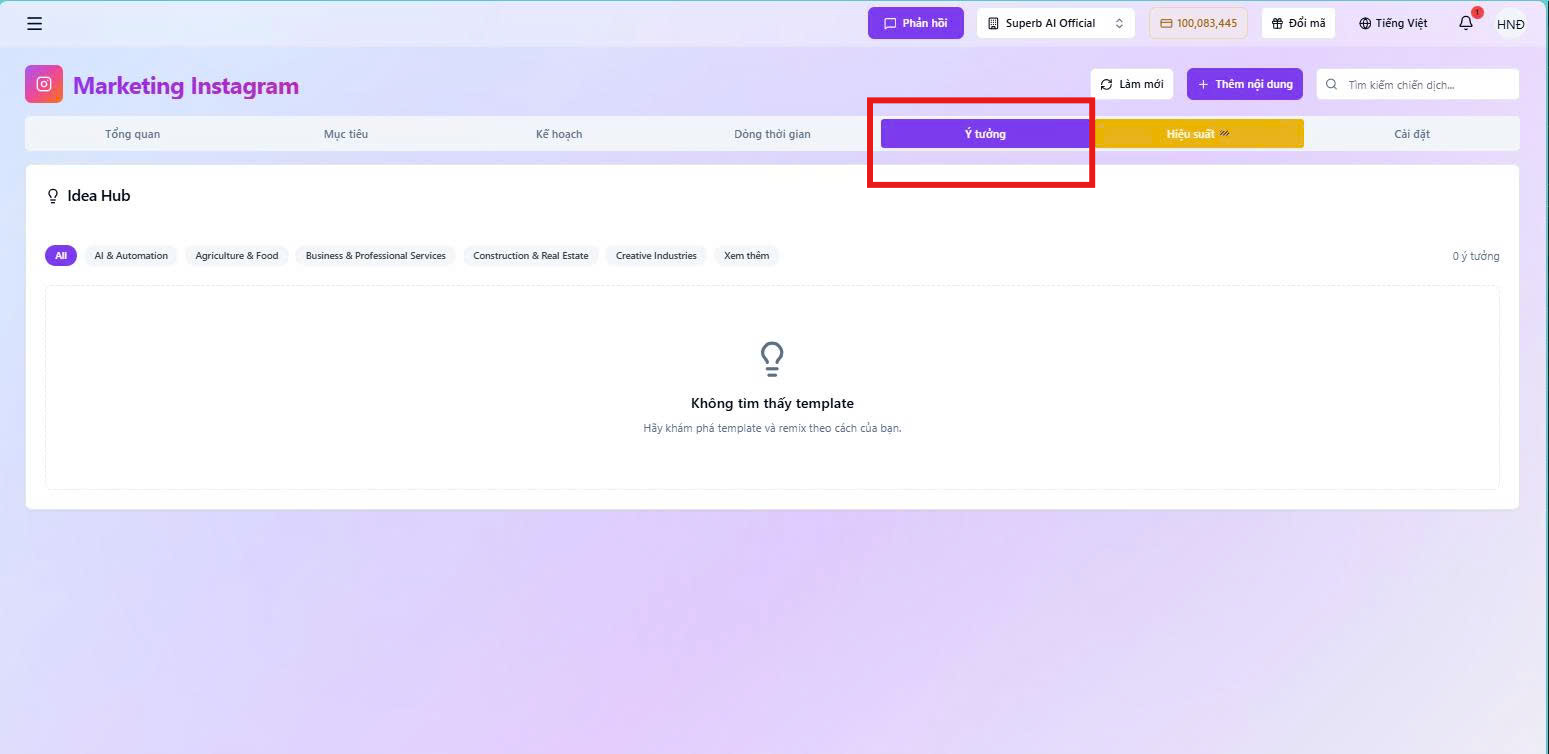Click the search magnifier icon
This screenshot has width=1549, height=754.
(x=1332, y=85)
